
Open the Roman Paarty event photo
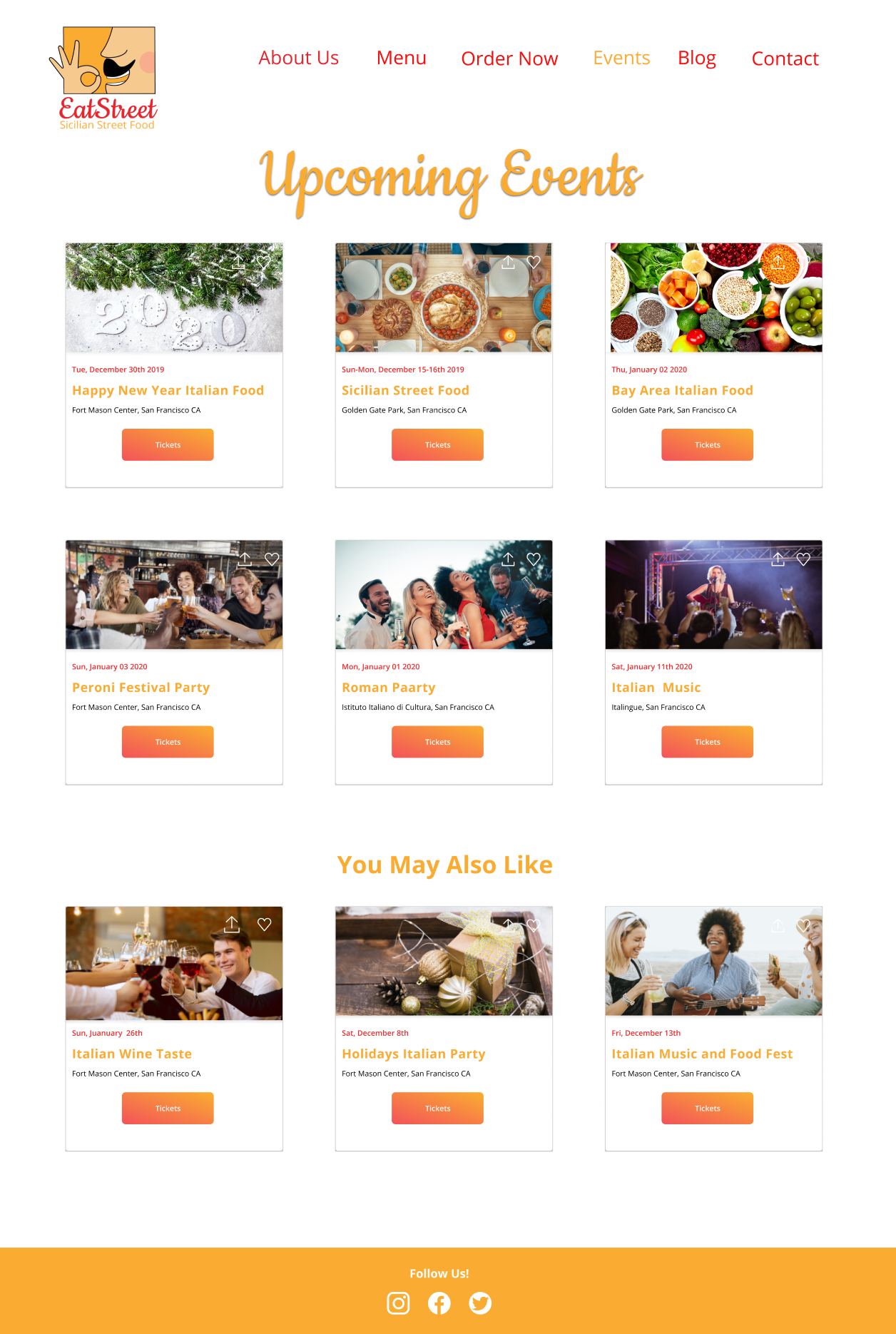444,595
